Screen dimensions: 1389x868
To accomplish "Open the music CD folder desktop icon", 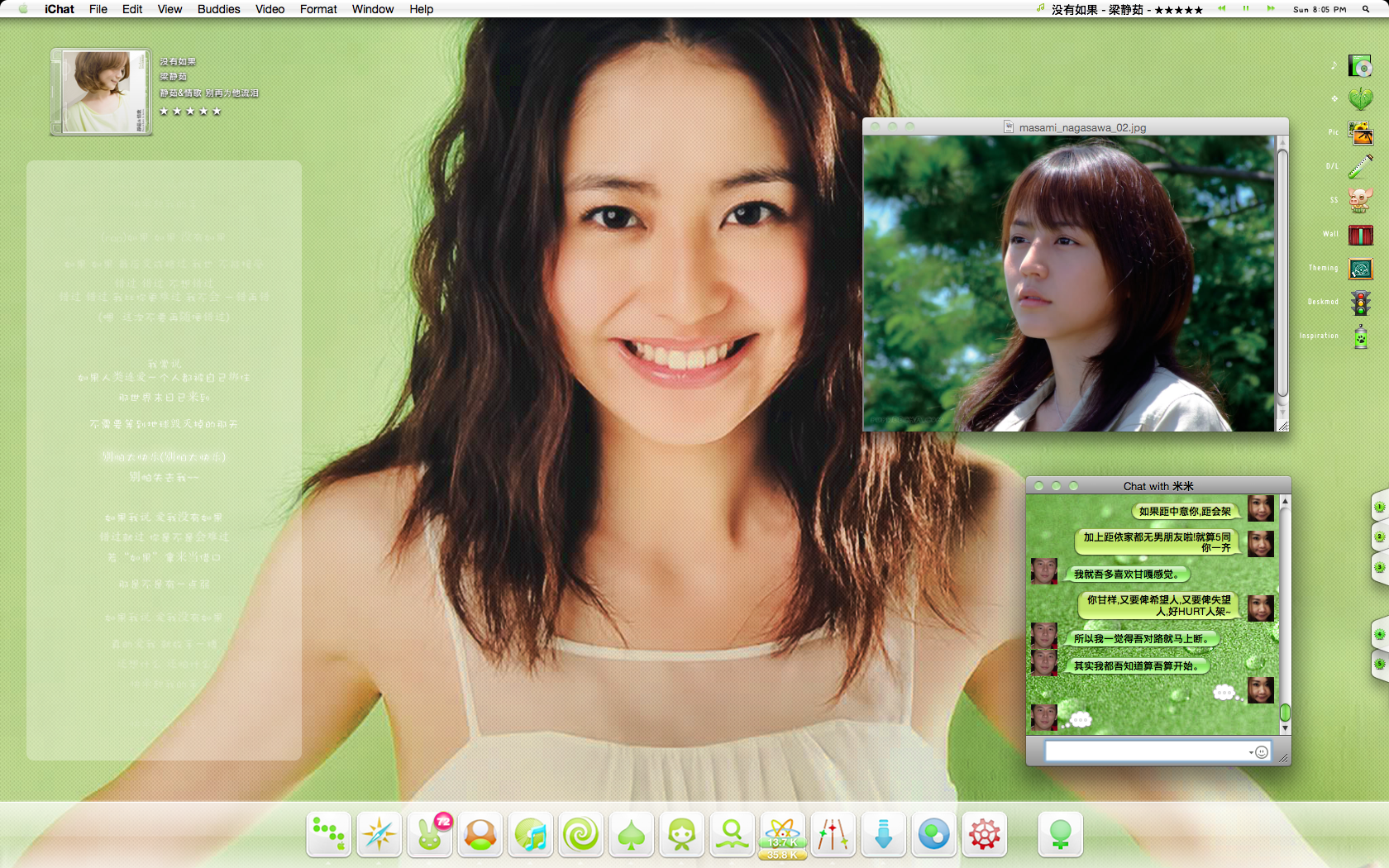I will coord(1360,65).
